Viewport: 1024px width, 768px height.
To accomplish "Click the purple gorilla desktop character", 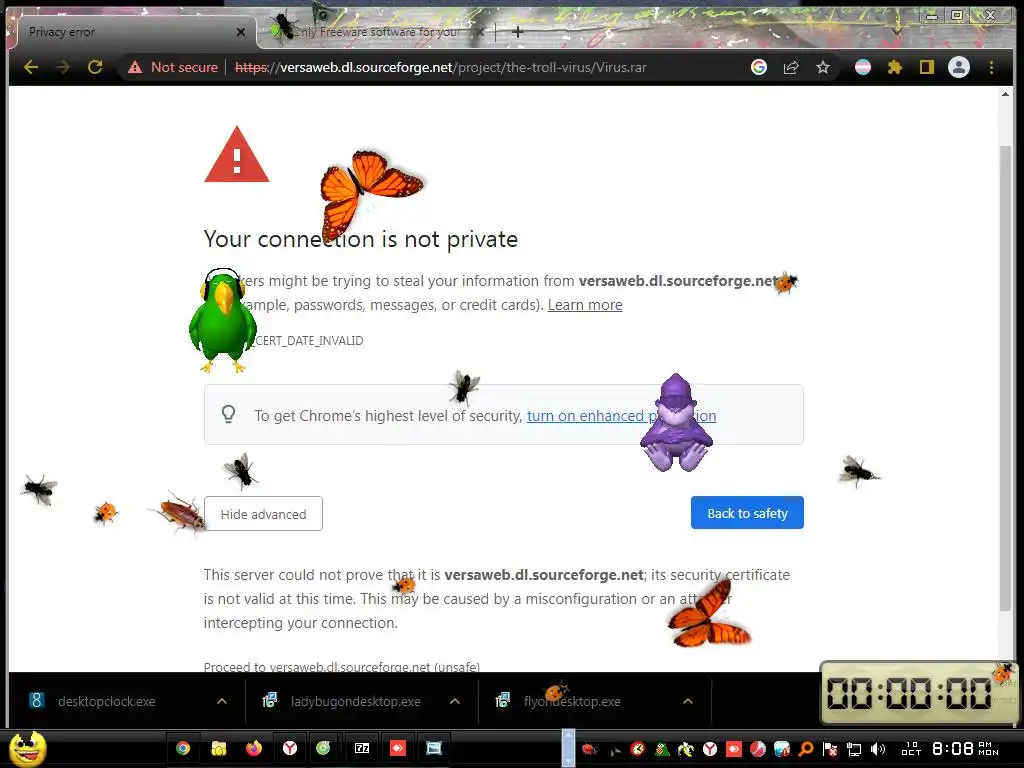I will (x=676, y=423).
